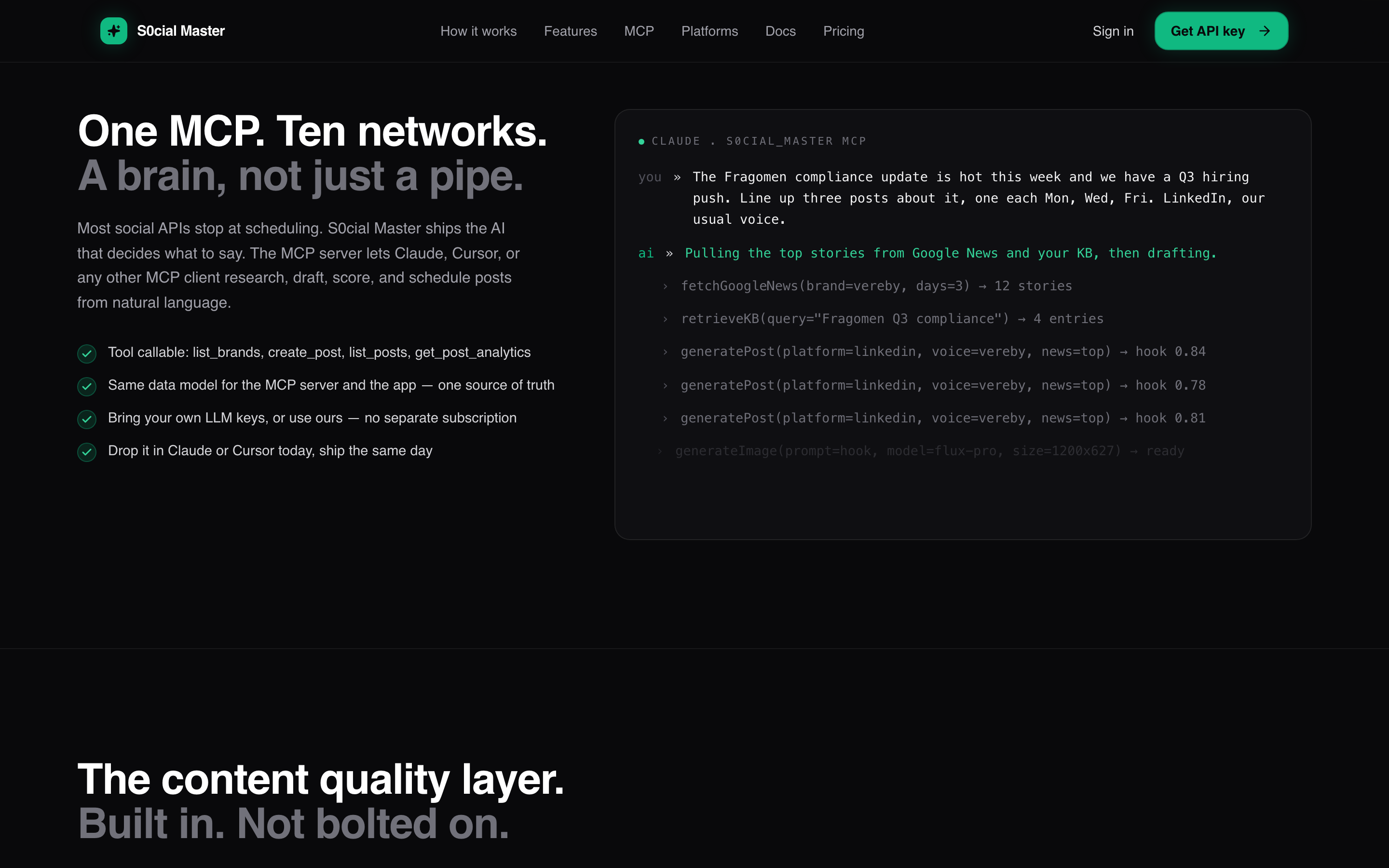Screen dimensions: 1389x868
Task: Click the 'CLAUDE . S0CIAL_MASTER MCP' header text
Action: (759, 141)
